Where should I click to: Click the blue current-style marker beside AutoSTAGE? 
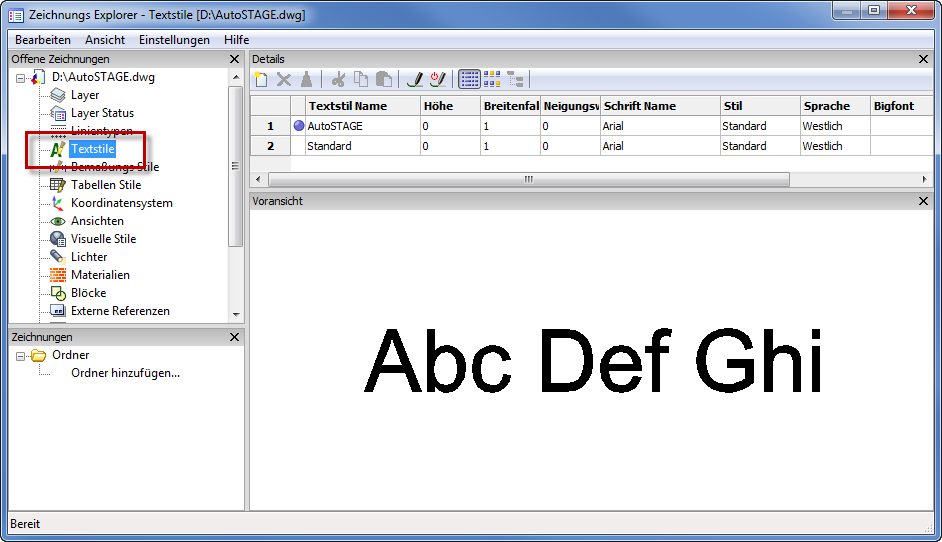pyautogui.click(x=298, y=126)
